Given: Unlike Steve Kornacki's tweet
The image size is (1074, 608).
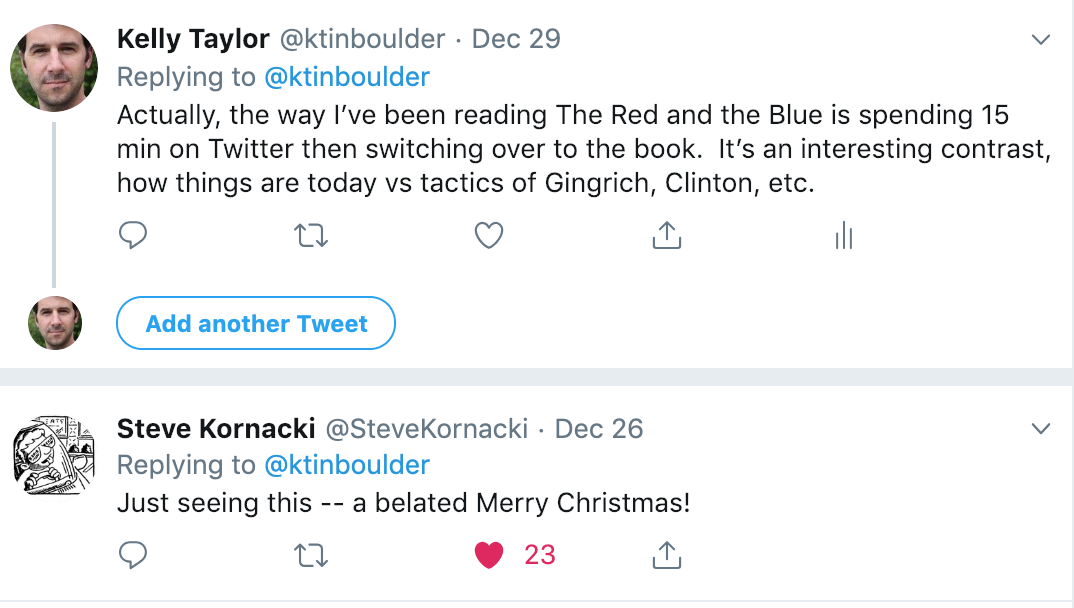Looking at the screenshot, I should tap(489, 555).
